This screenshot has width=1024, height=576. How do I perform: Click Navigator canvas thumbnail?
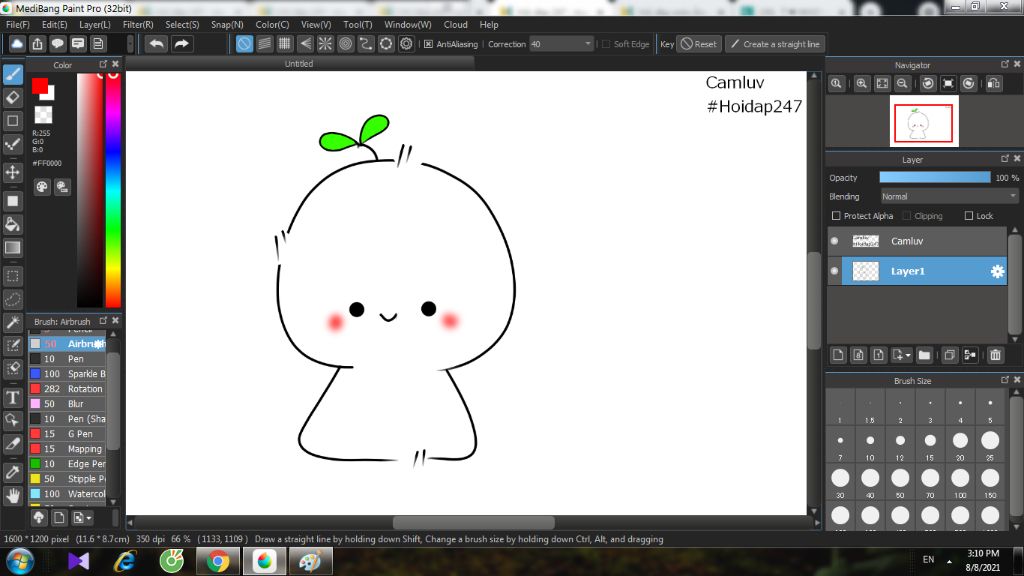click(924, 121)
